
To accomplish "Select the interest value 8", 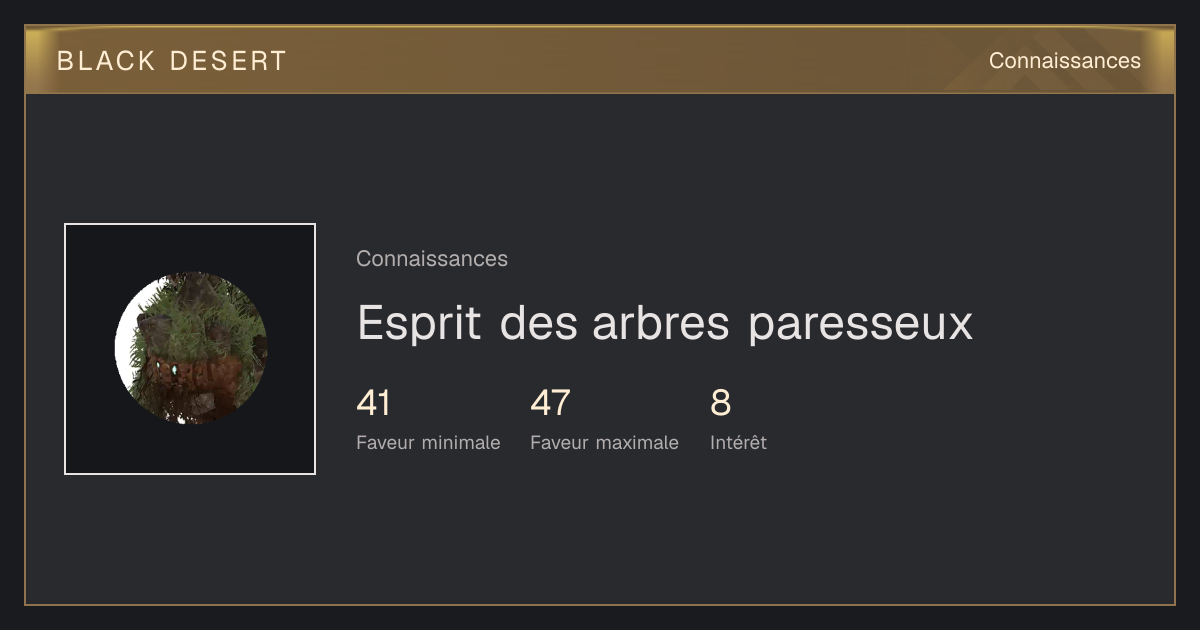I will click(721, 404).
